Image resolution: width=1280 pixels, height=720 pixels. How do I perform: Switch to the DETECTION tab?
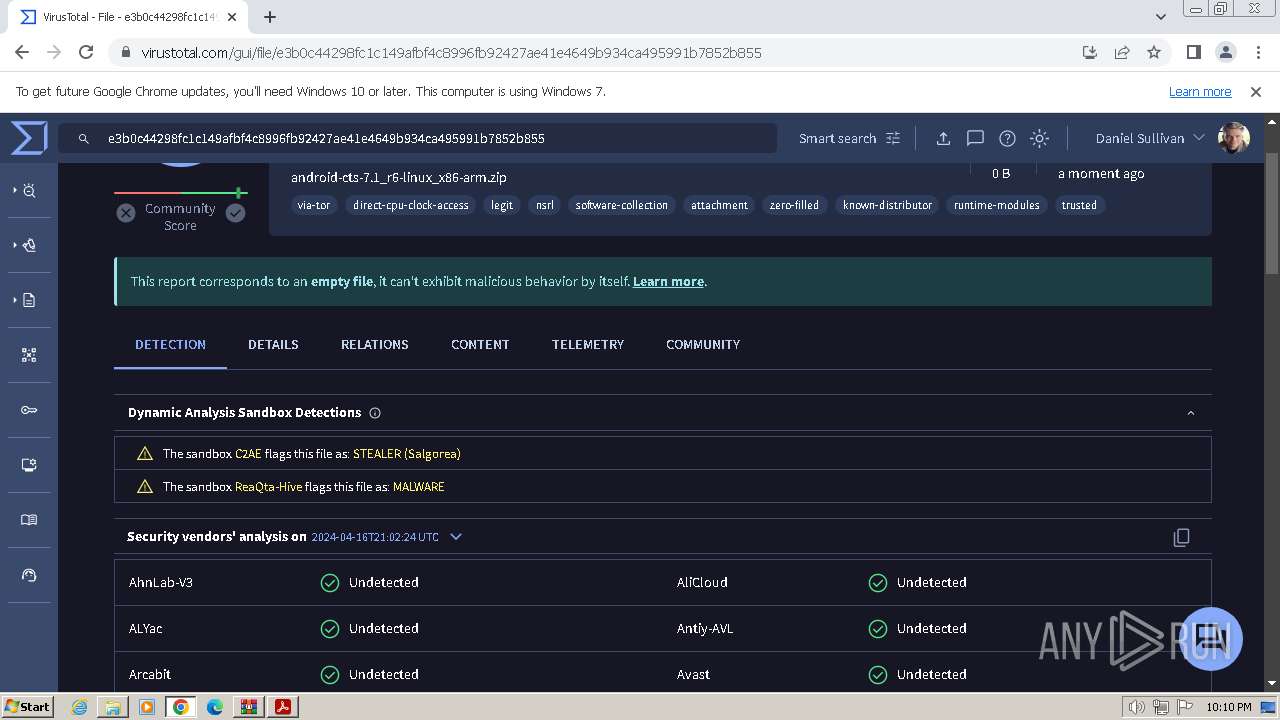pos(170,344)
